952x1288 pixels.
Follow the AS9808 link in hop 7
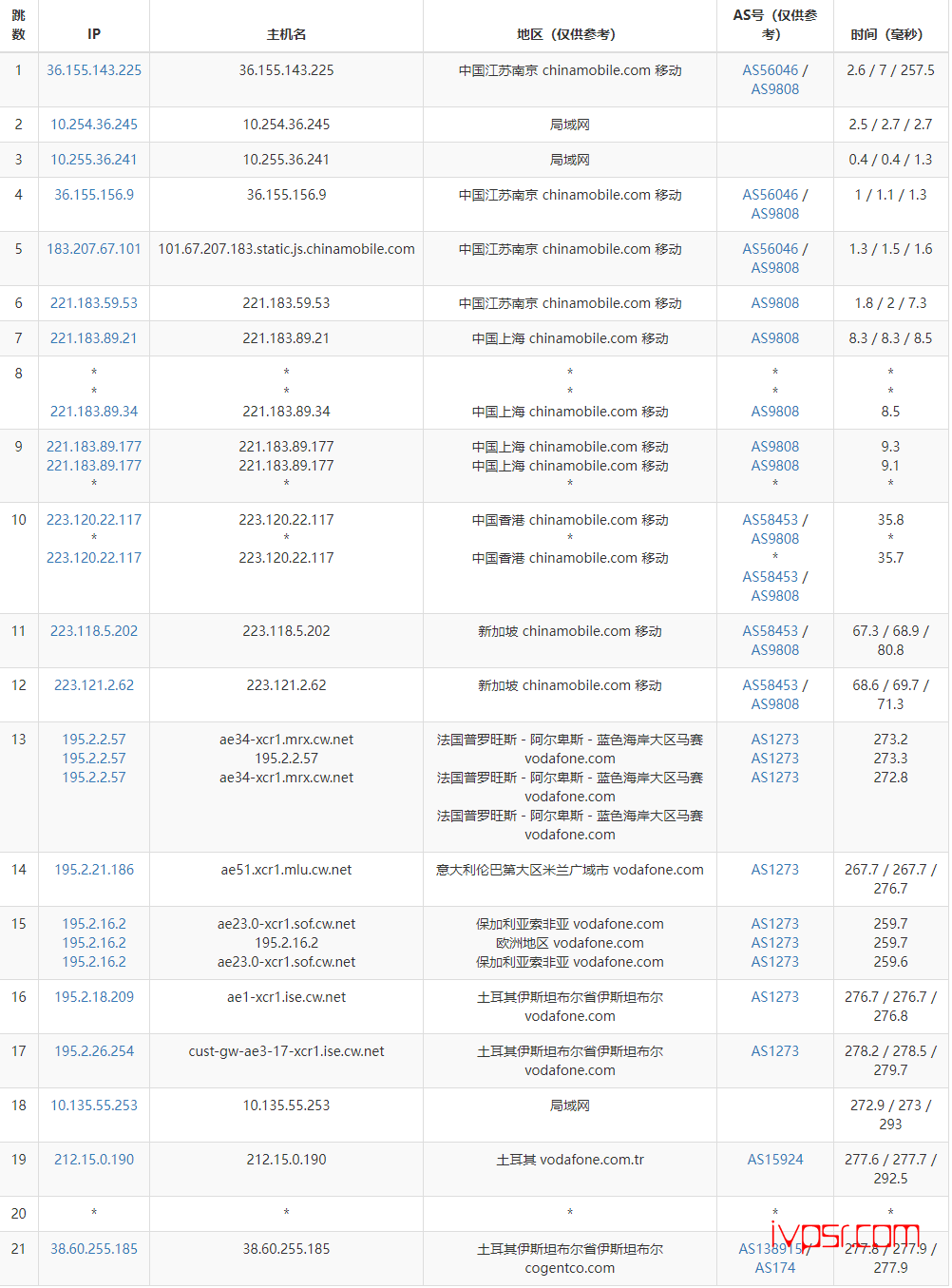(775, 338)
